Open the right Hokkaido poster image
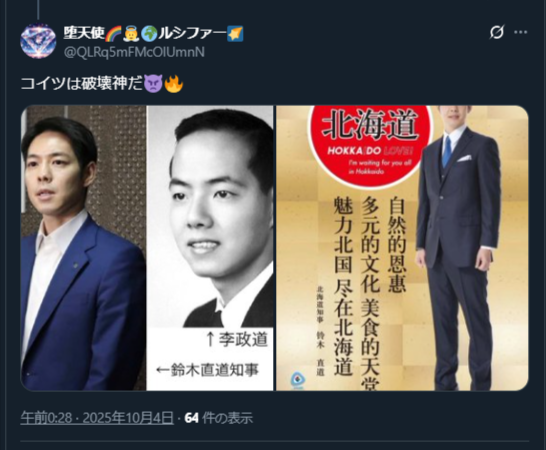 click(x=402, y=248)
